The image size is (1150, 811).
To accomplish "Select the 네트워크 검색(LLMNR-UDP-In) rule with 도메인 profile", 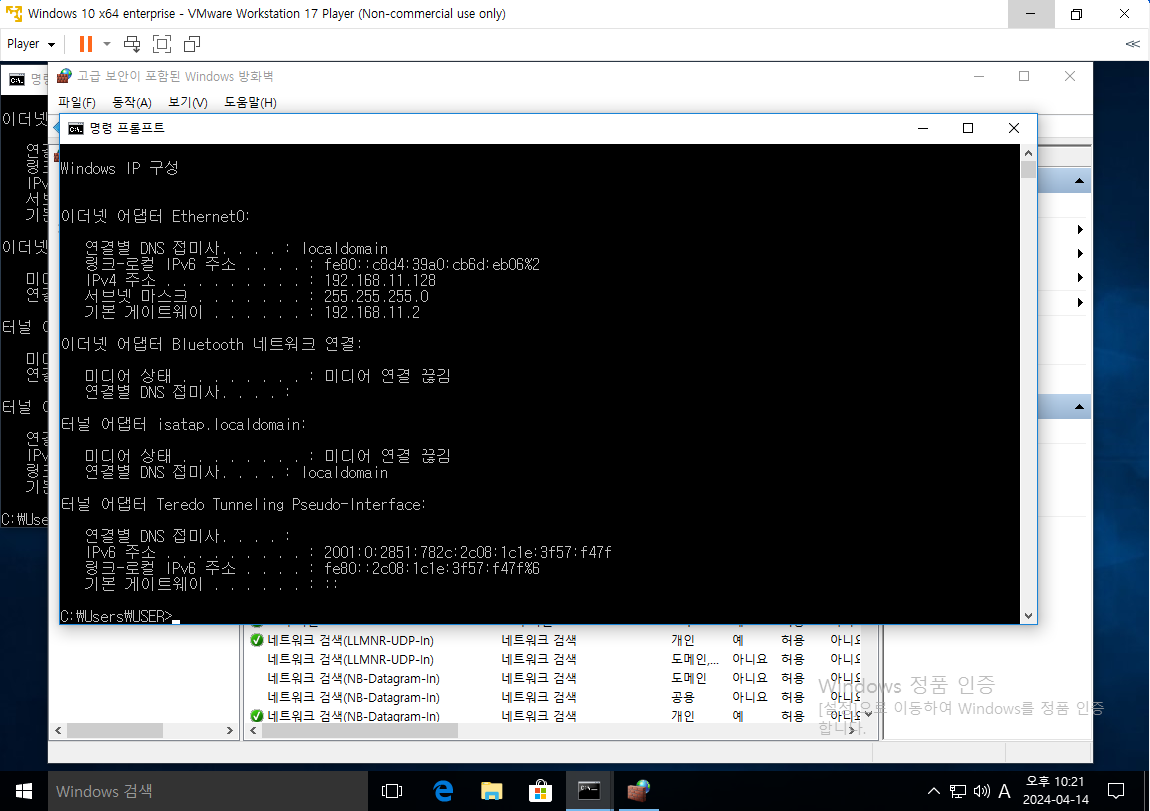I will 555,659.
